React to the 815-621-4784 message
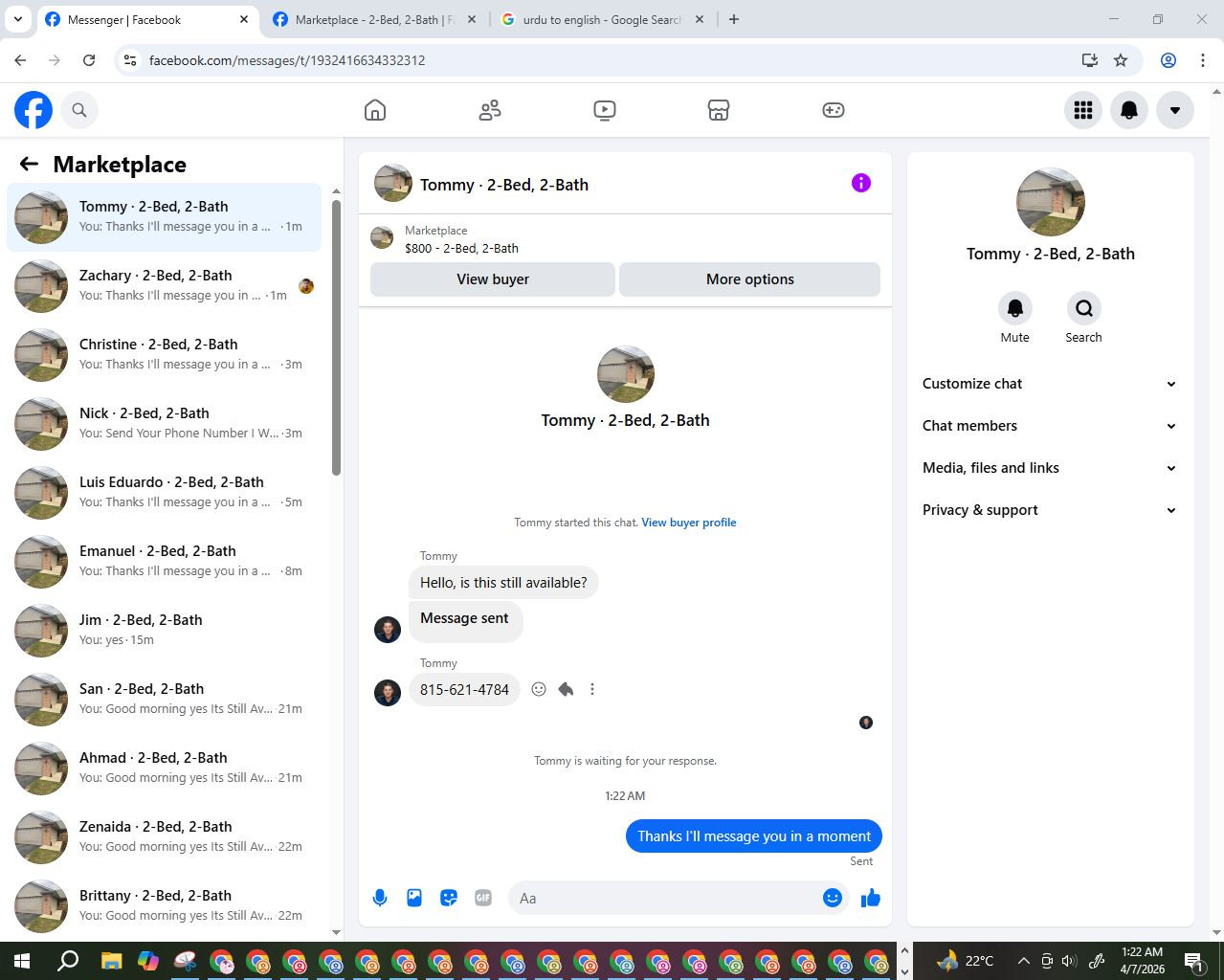The width and height of the screenshot is (1224, 980). coord(539,689)
